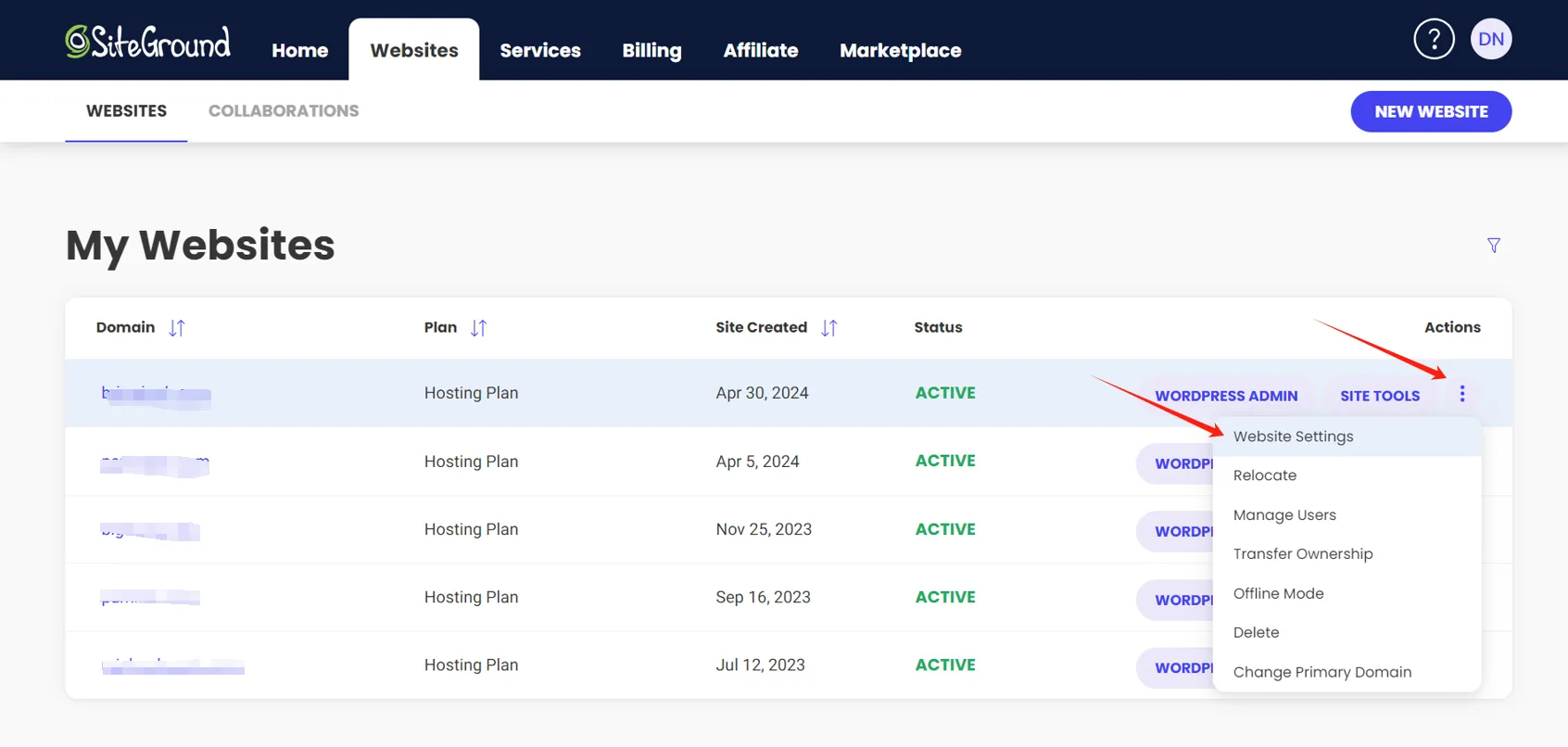Click the My Websites heading
The width and height of the screenshot is (1568, 747).
pyautogui.click(x=200, y=246)
